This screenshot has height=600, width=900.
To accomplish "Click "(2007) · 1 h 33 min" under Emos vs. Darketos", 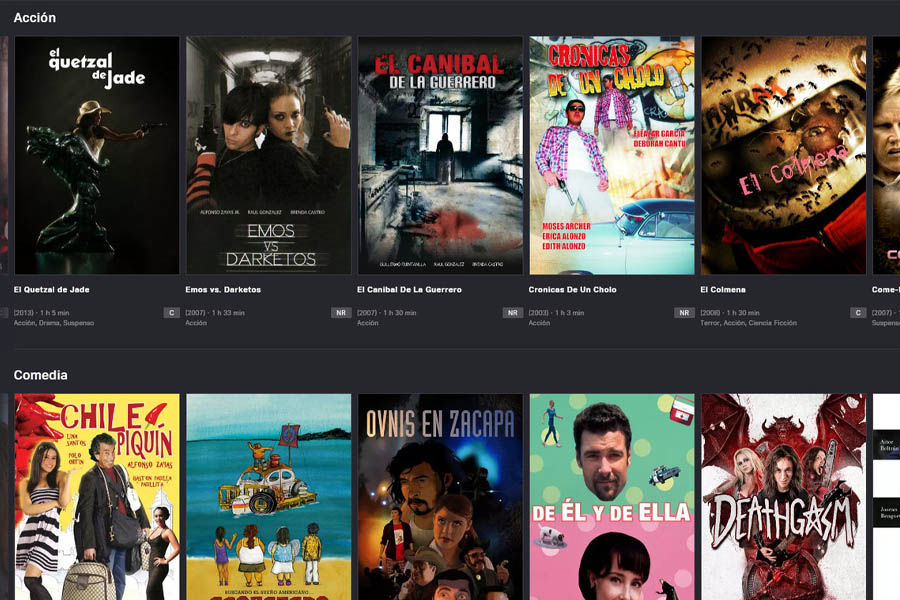I will [x=215, y=313].
